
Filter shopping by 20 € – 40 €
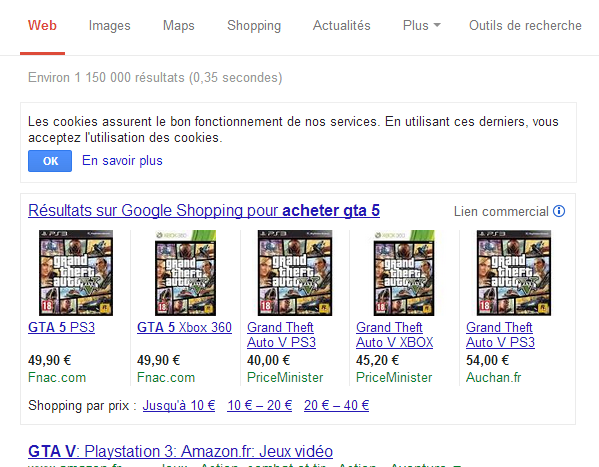coord(337,405)
